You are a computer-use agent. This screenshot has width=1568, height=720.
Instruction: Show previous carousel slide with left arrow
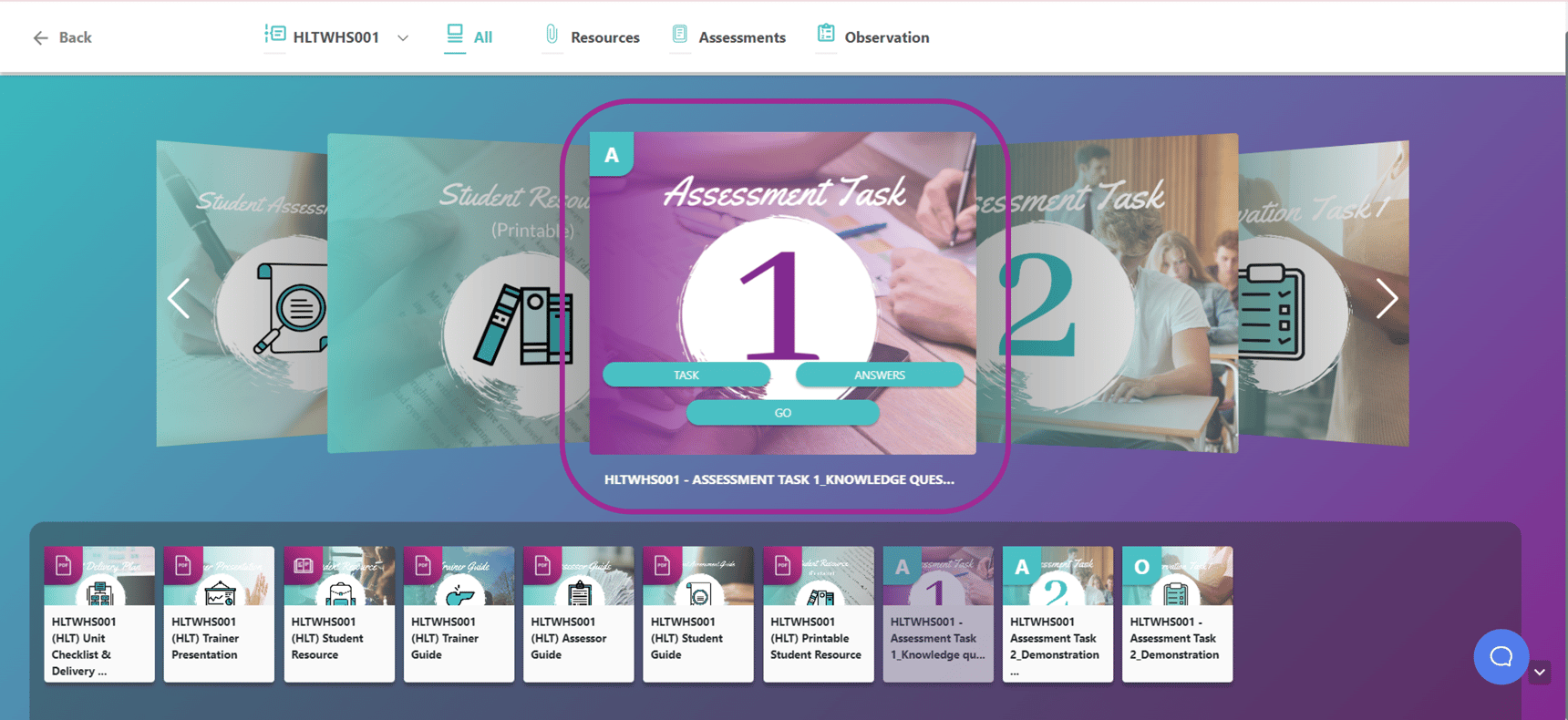coord(179,298)
